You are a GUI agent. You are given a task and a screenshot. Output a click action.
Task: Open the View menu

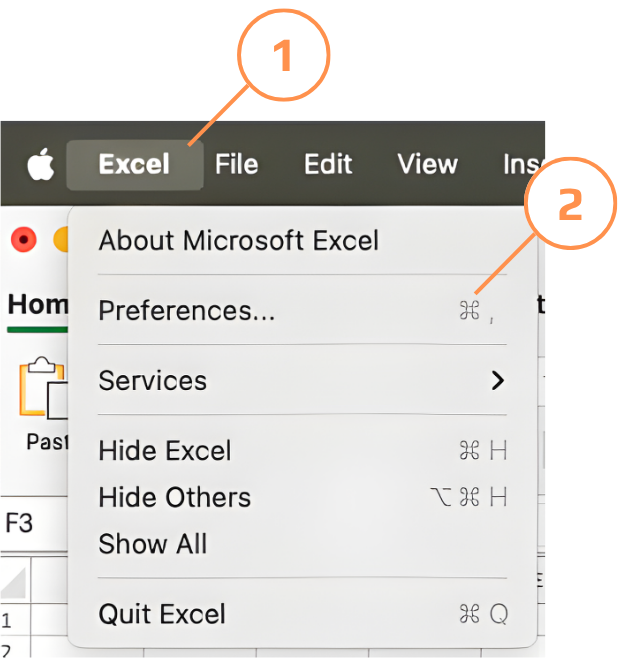point(427,165)
